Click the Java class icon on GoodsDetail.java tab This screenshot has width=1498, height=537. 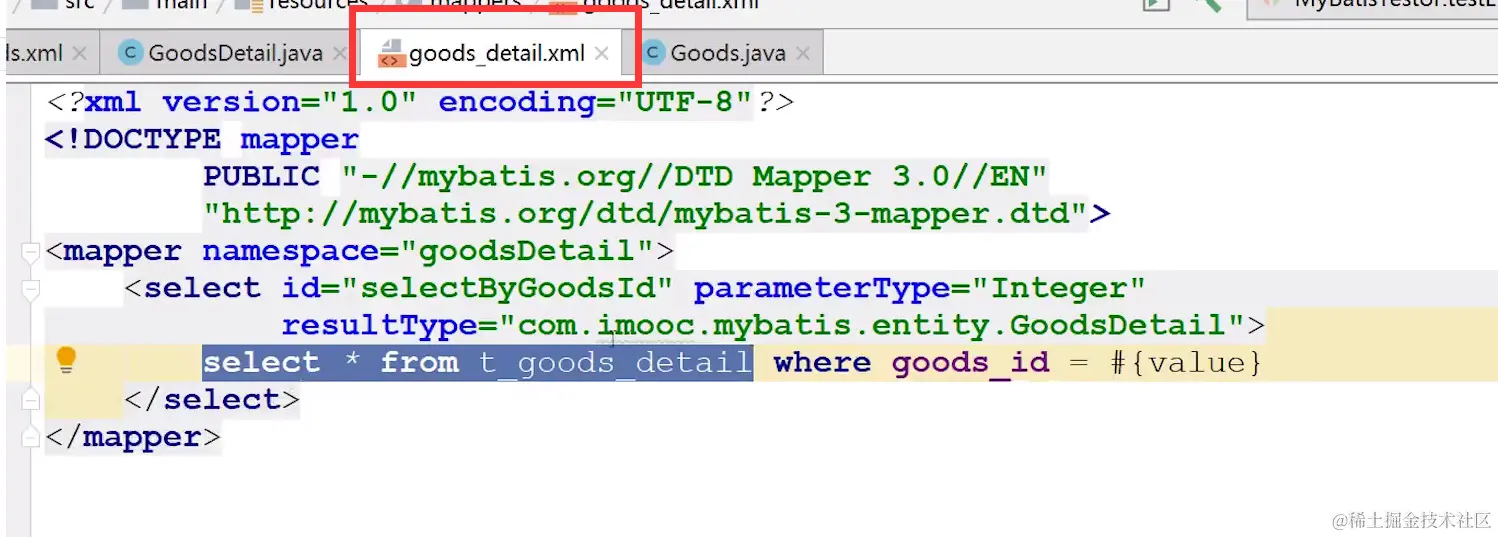tap(130, 53)
